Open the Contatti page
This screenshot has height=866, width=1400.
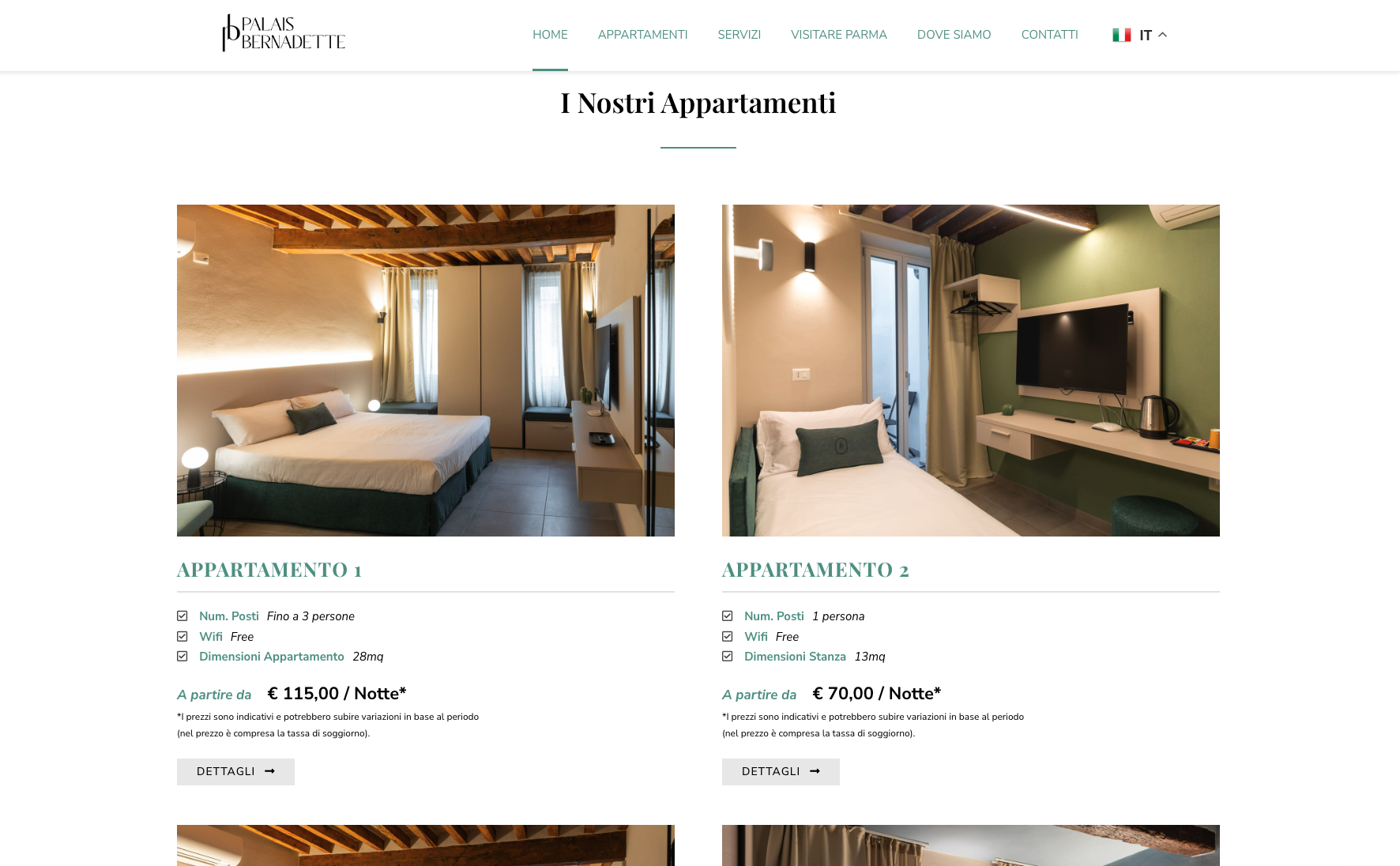pos(1049,35)
